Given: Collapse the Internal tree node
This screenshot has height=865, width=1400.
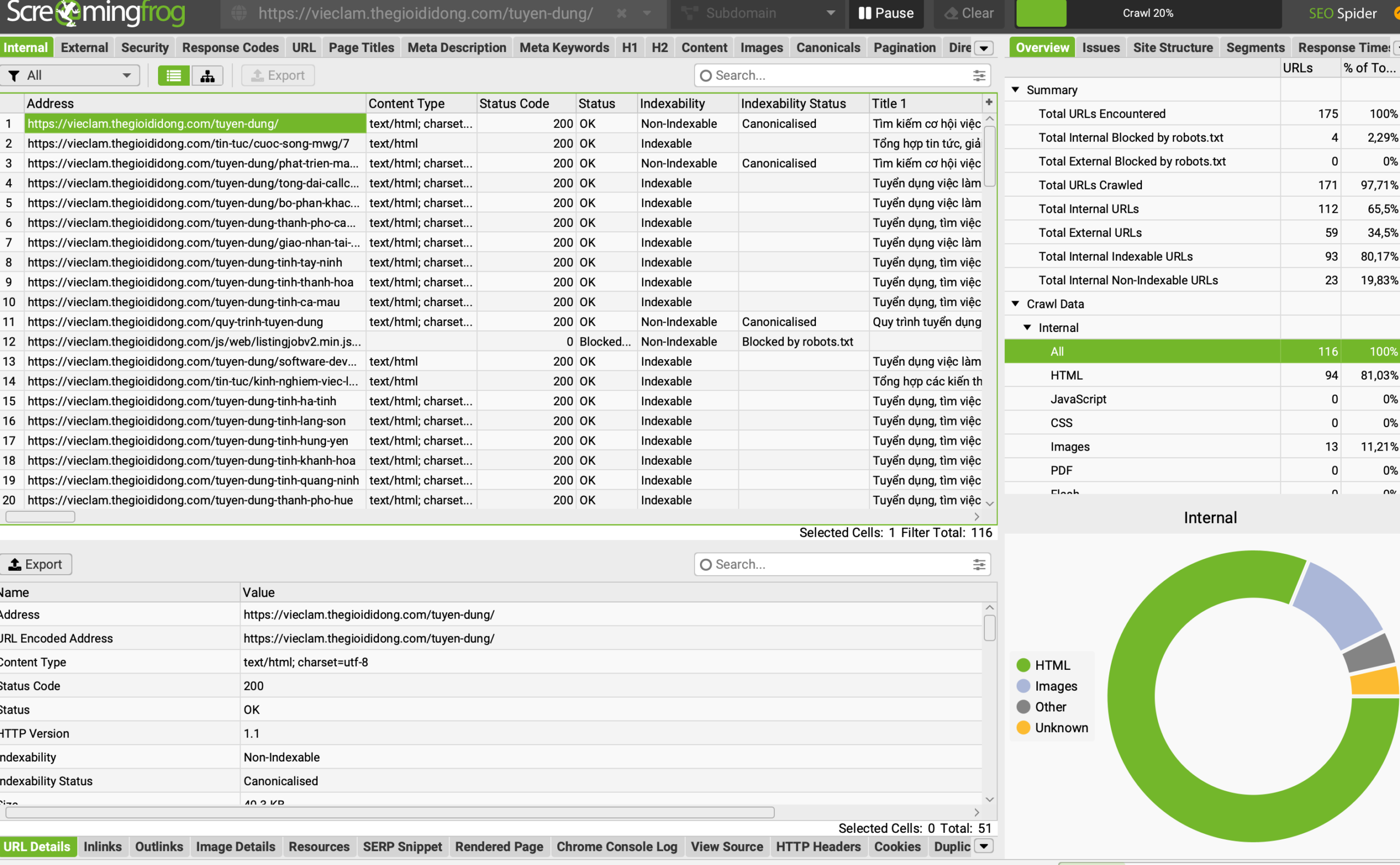Looking at the screenshot, I should pos(1028,328).
